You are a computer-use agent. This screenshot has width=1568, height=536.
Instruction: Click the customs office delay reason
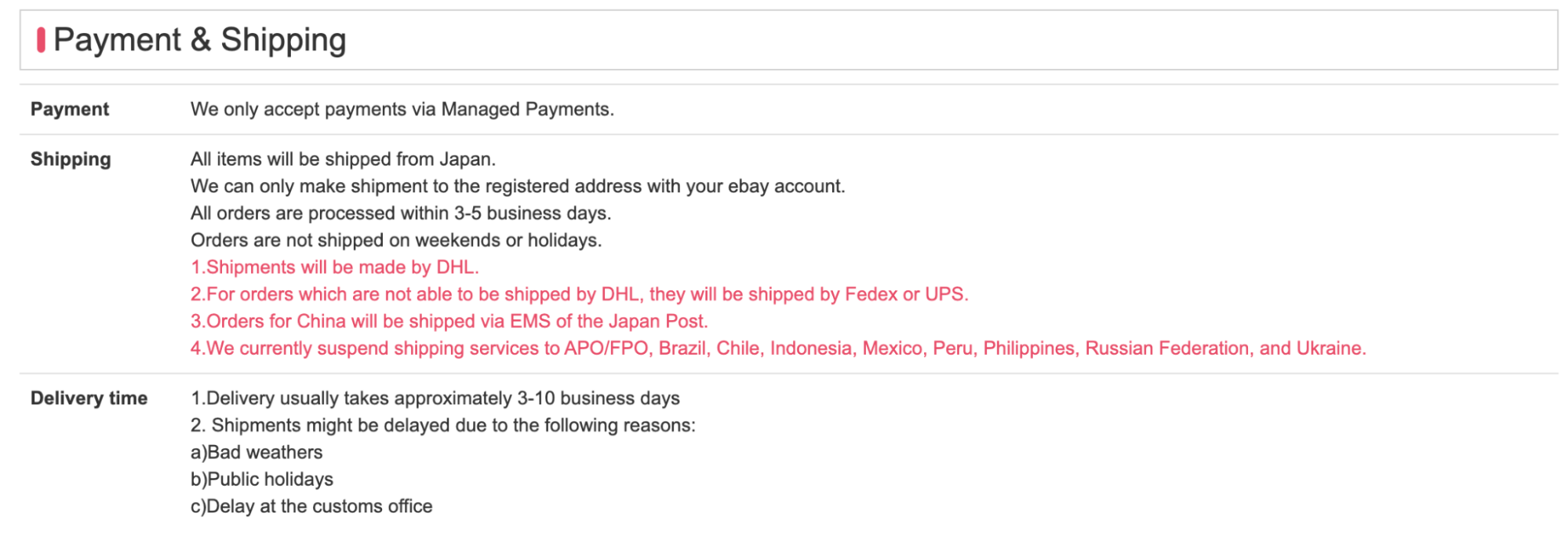pyautogui.click(x=311, y=507)
